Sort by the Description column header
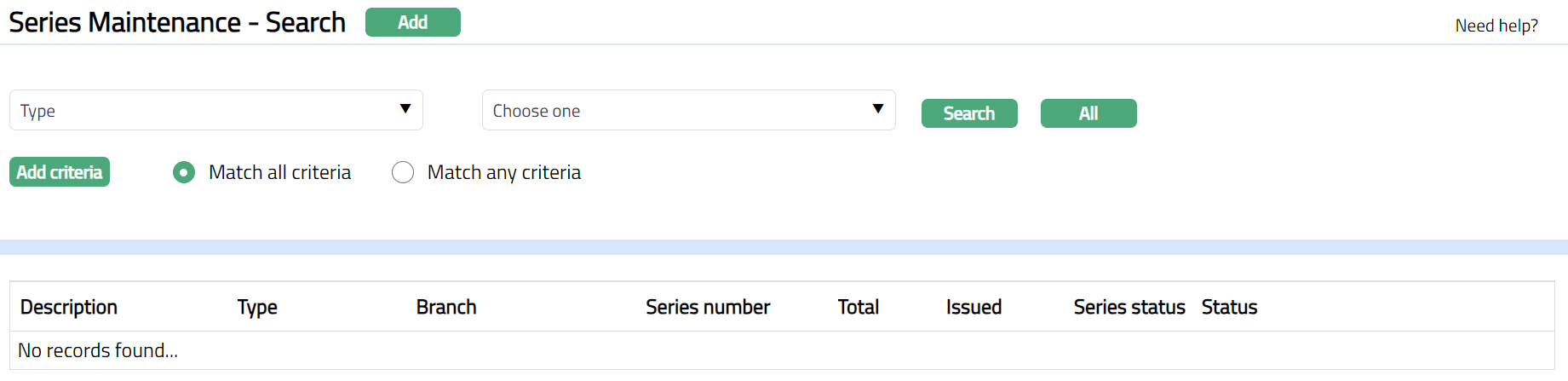Viewport: 1568px width, 381px height. point(69,307)
